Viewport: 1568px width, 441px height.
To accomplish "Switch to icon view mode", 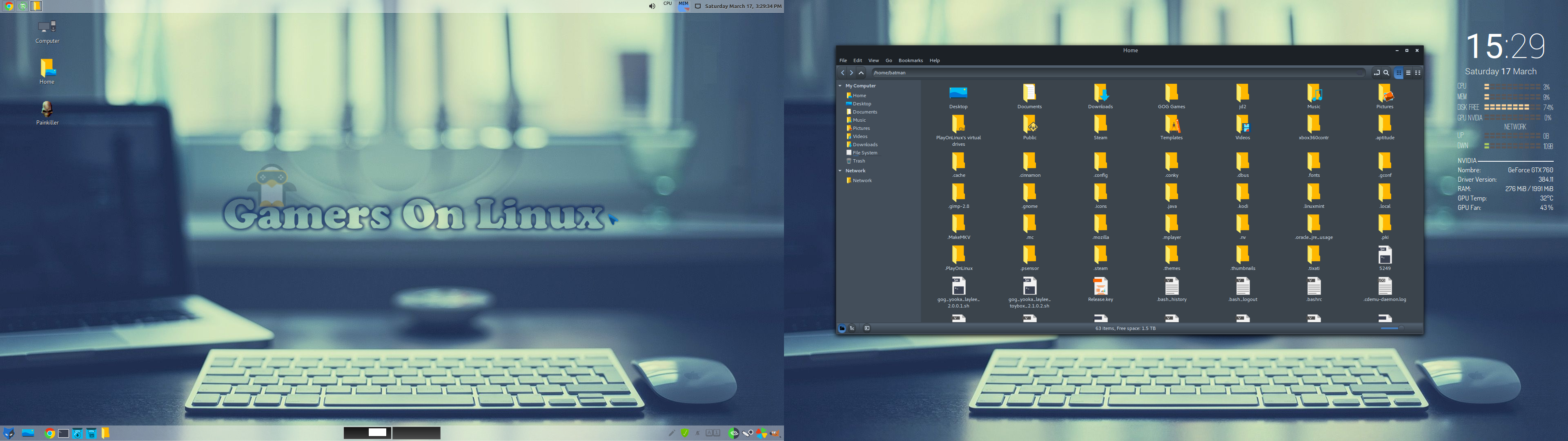I will click(x=1399, y=73).
